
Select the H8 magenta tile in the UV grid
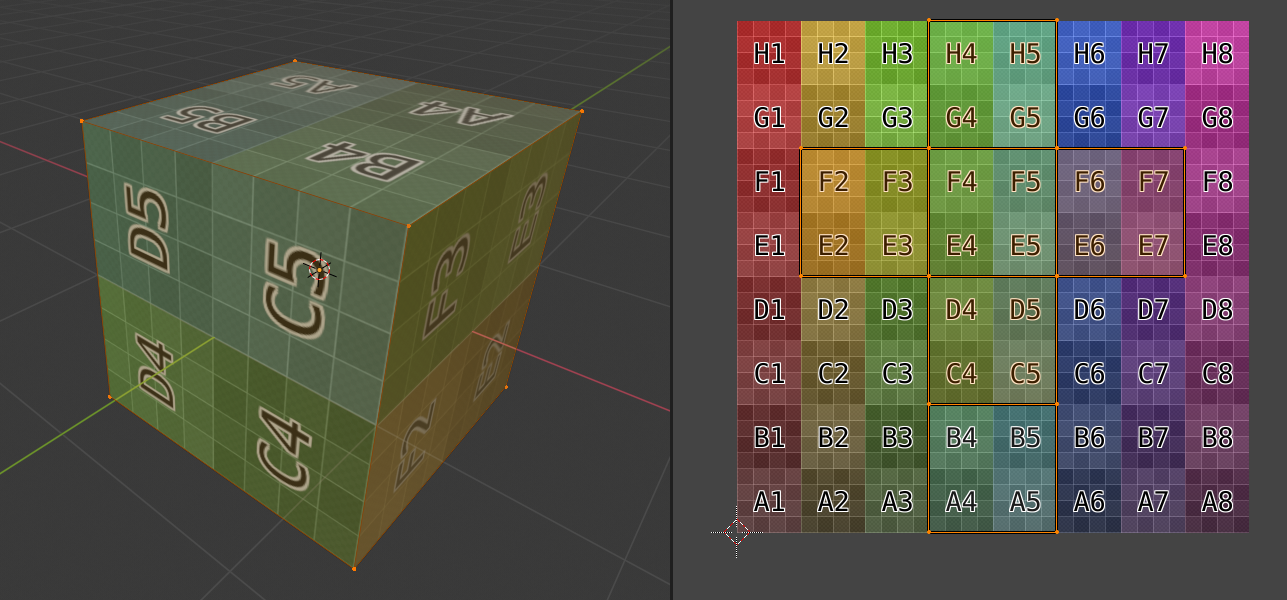click(x=1217, y=54)
